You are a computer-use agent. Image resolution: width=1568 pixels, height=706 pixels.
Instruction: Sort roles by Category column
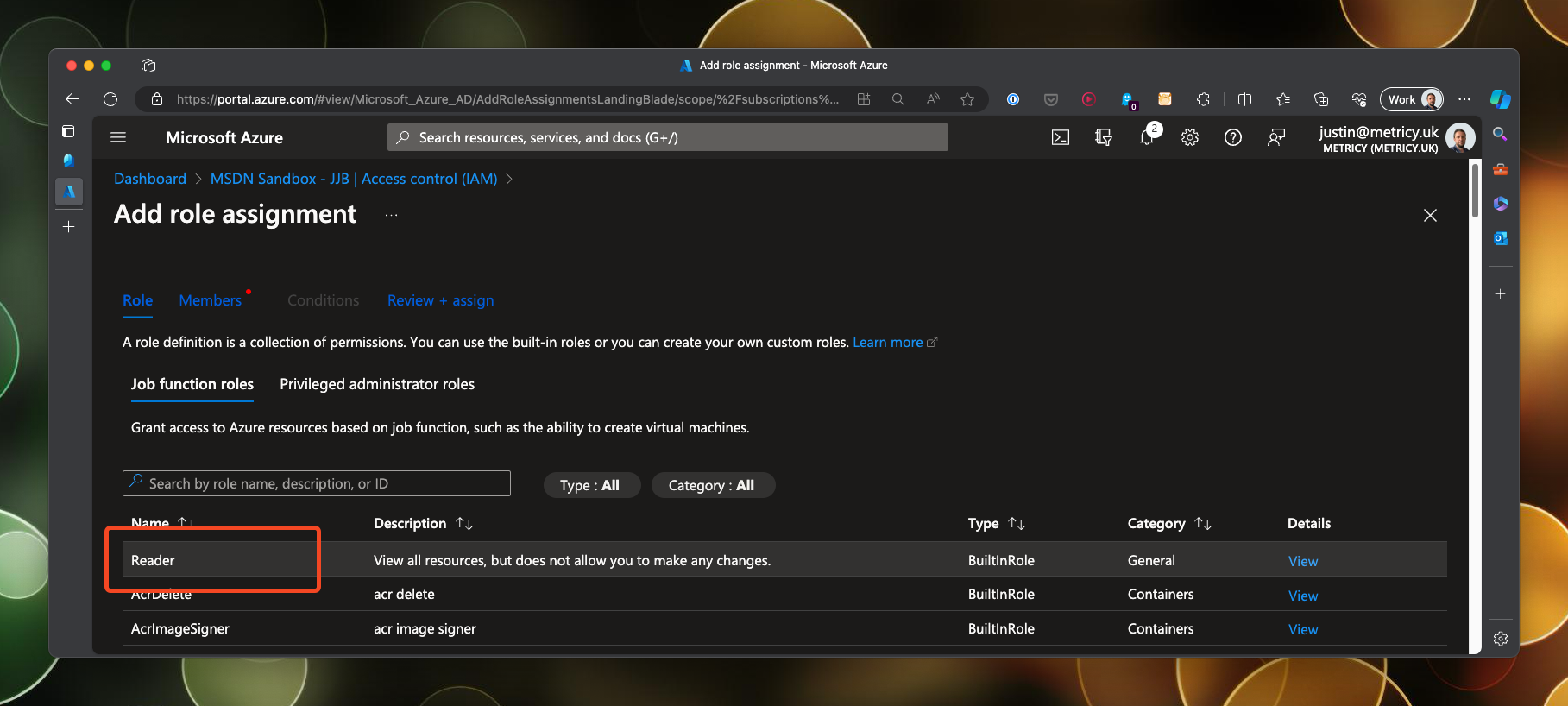pos(1169,523)
